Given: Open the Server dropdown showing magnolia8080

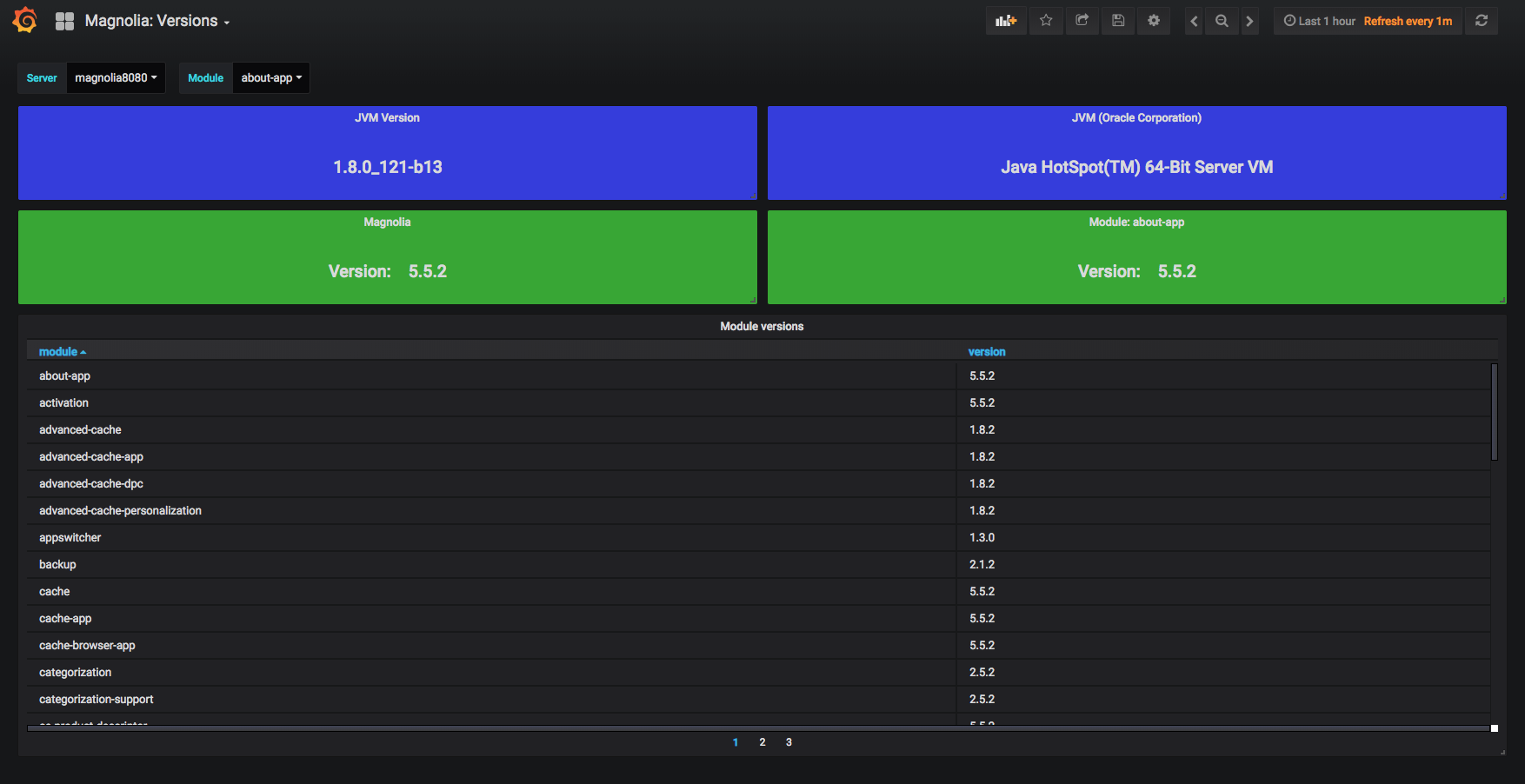Looking at the screenshot, I should (x=116, y=77).
